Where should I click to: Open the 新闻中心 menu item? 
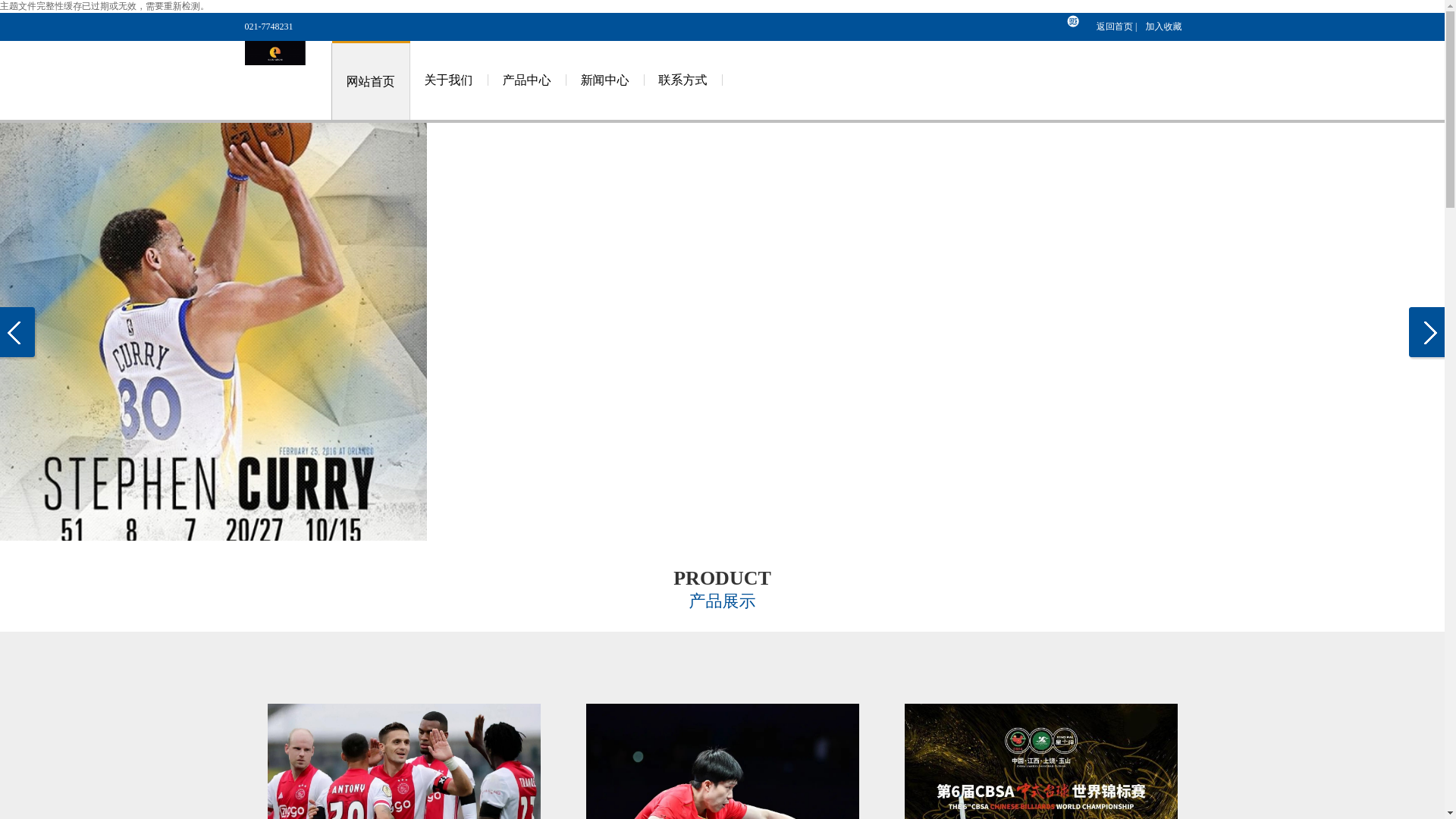(604, 80)
